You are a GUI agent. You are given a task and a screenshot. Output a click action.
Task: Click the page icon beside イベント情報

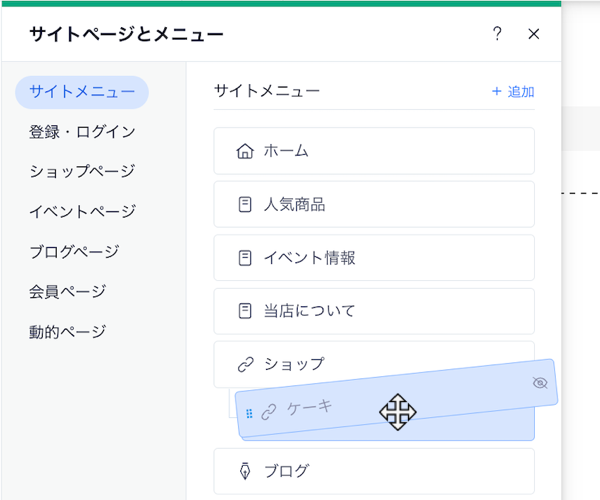coord(245,258)
